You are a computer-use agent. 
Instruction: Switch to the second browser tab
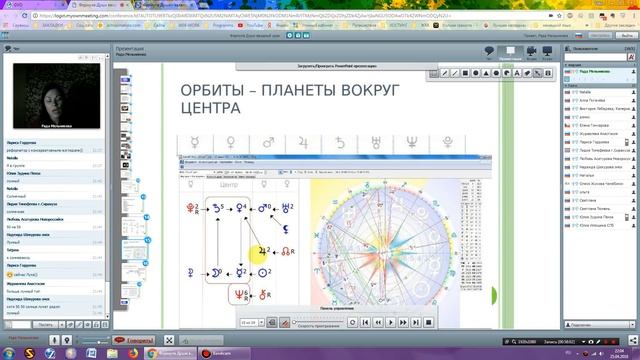[100, 5]
